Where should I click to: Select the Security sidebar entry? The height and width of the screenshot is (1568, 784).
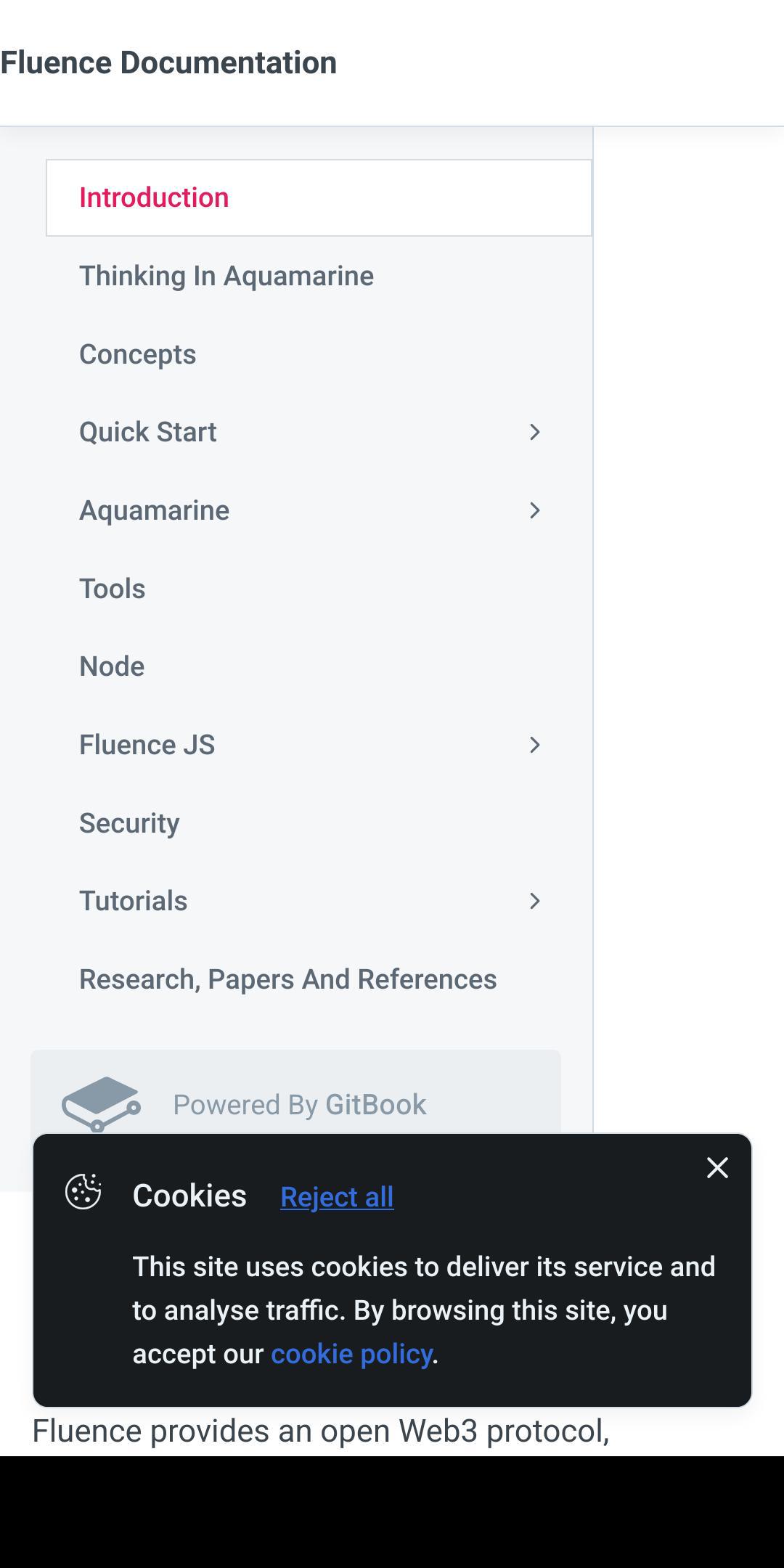click(130, 822)
